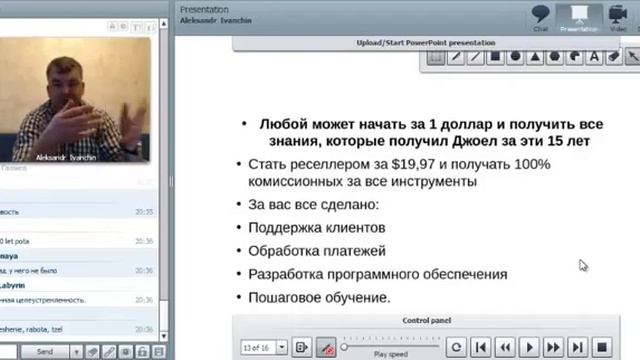The height and width of the screenshot is (360, 640).
Task: Click the attachment link icon in chat
Action: point(109,351)
